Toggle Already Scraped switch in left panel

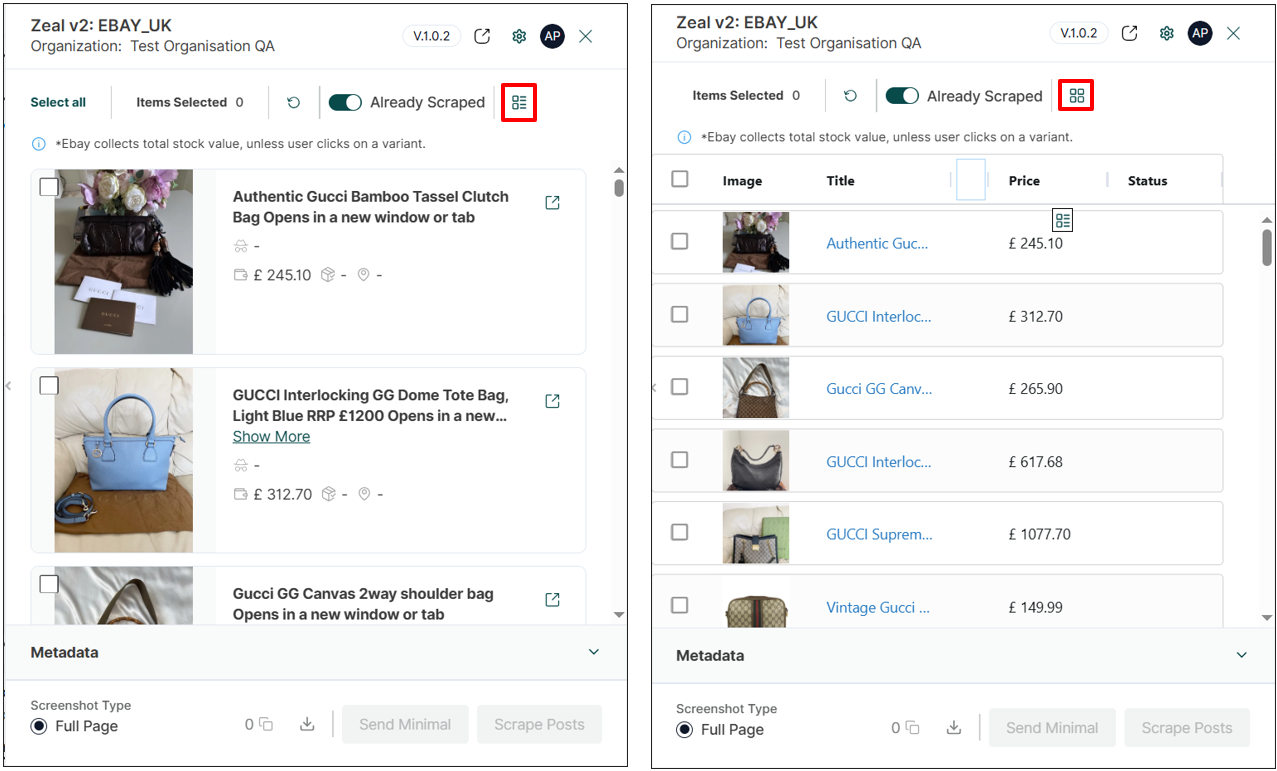coord(345,102)
